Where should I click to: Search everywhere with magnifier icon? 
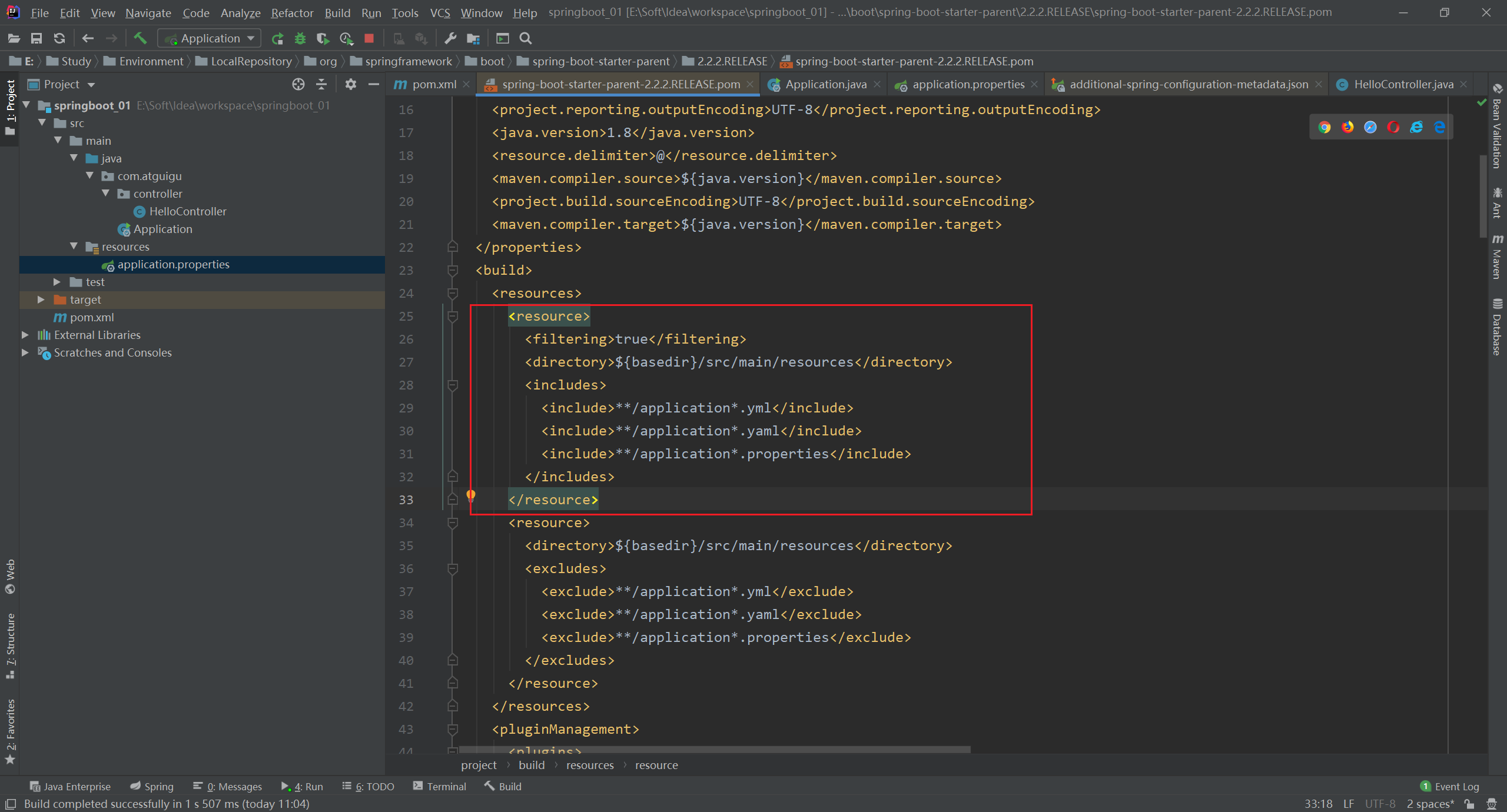pyautogui.click(x=526, y=38)
